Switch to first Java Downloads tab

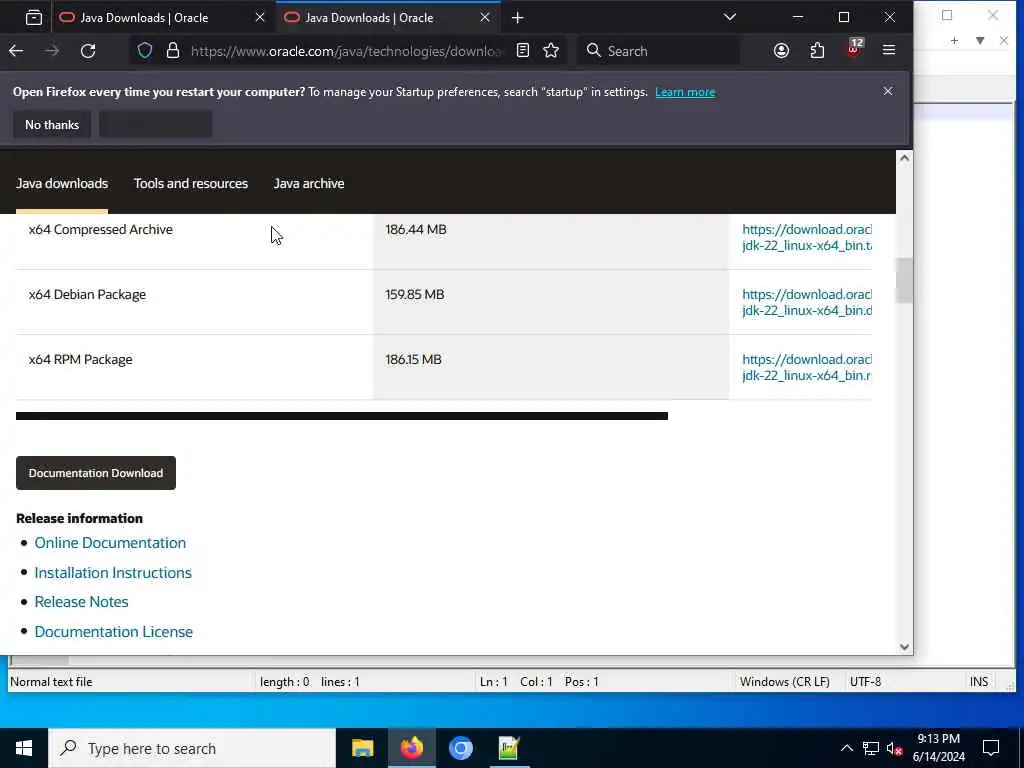click(x=163, y=18)
